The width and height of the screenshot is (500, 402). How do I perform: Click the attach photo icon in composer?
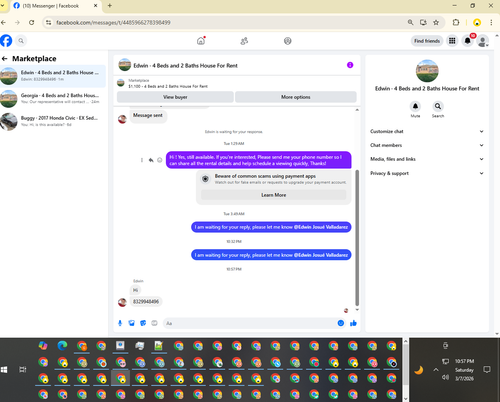pyautogui.click(x=132, y=323)
